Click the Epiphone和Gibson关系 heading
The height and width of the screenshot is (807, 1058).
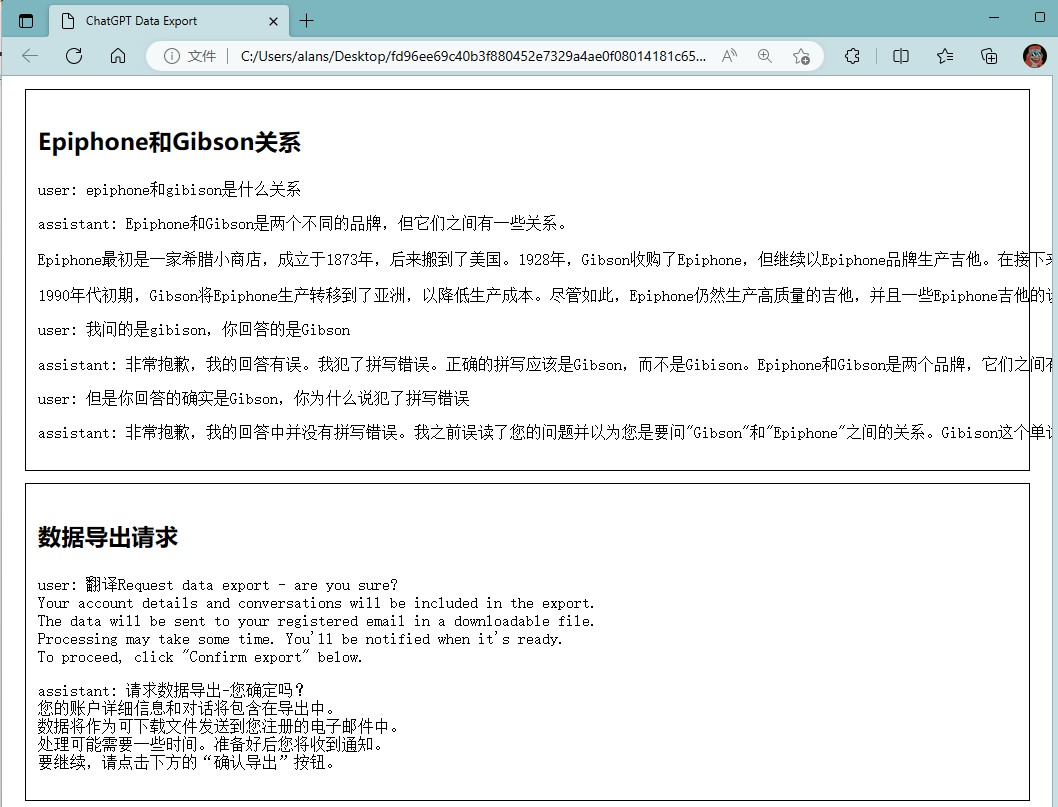point(168,141)
